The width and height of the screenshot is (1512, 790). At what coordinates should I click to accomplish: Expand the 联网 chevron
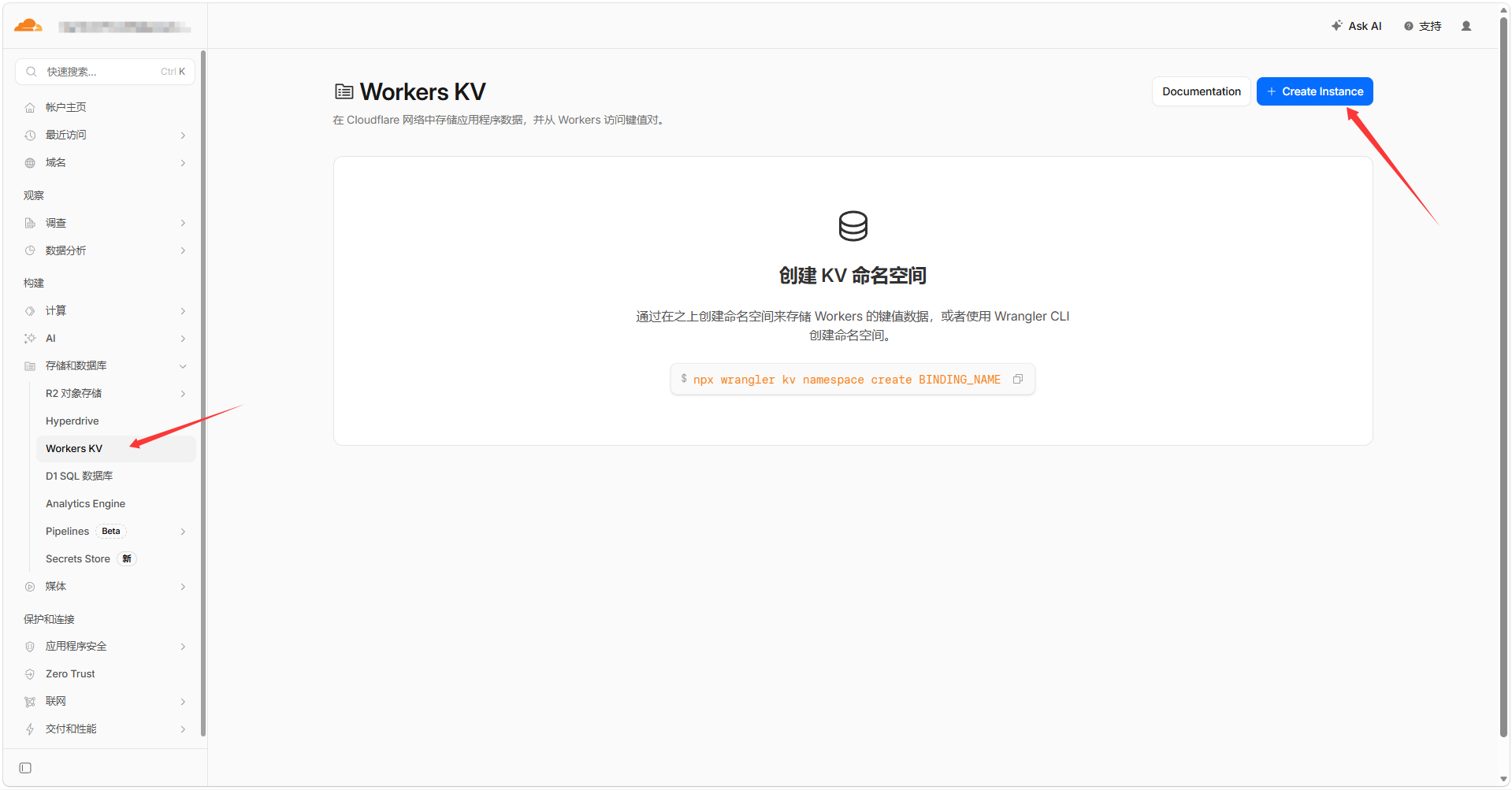183,702
